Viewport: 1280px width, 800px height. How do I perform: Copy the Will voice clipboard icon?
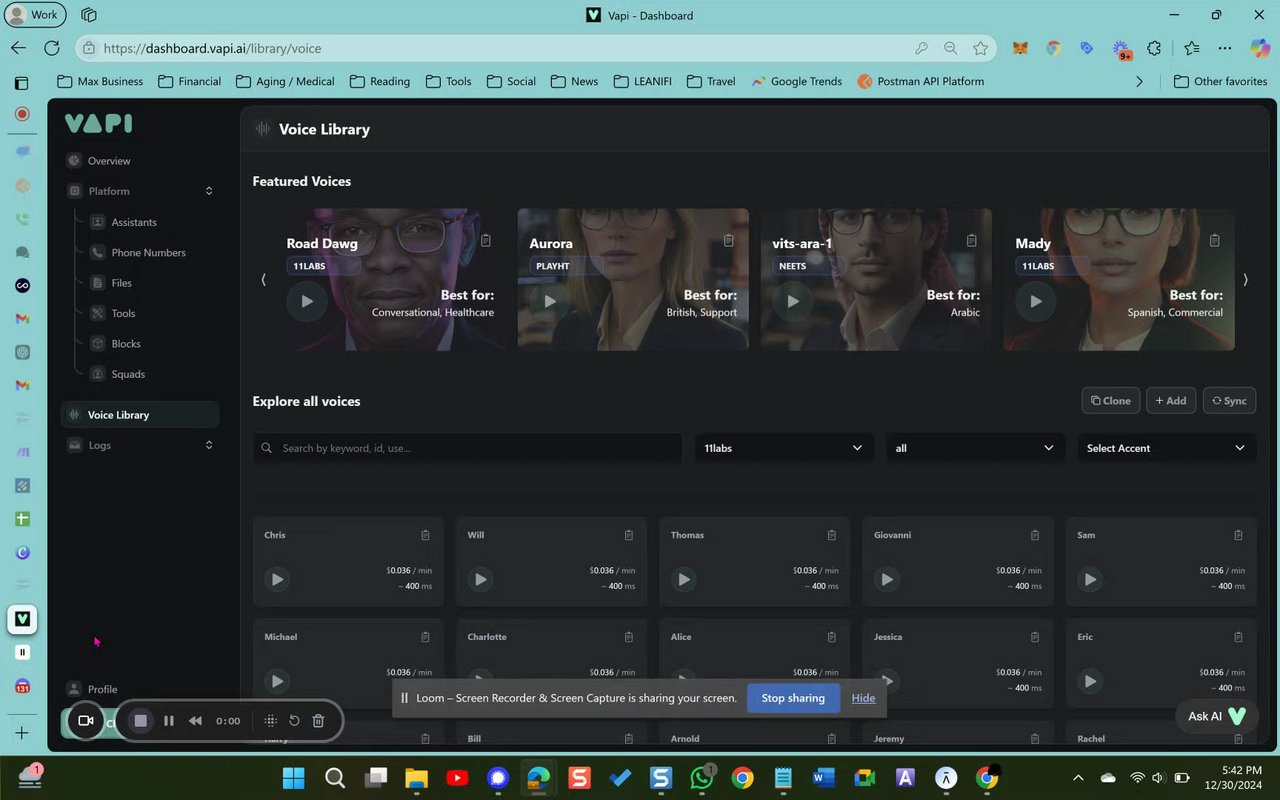tap(629, 535)
